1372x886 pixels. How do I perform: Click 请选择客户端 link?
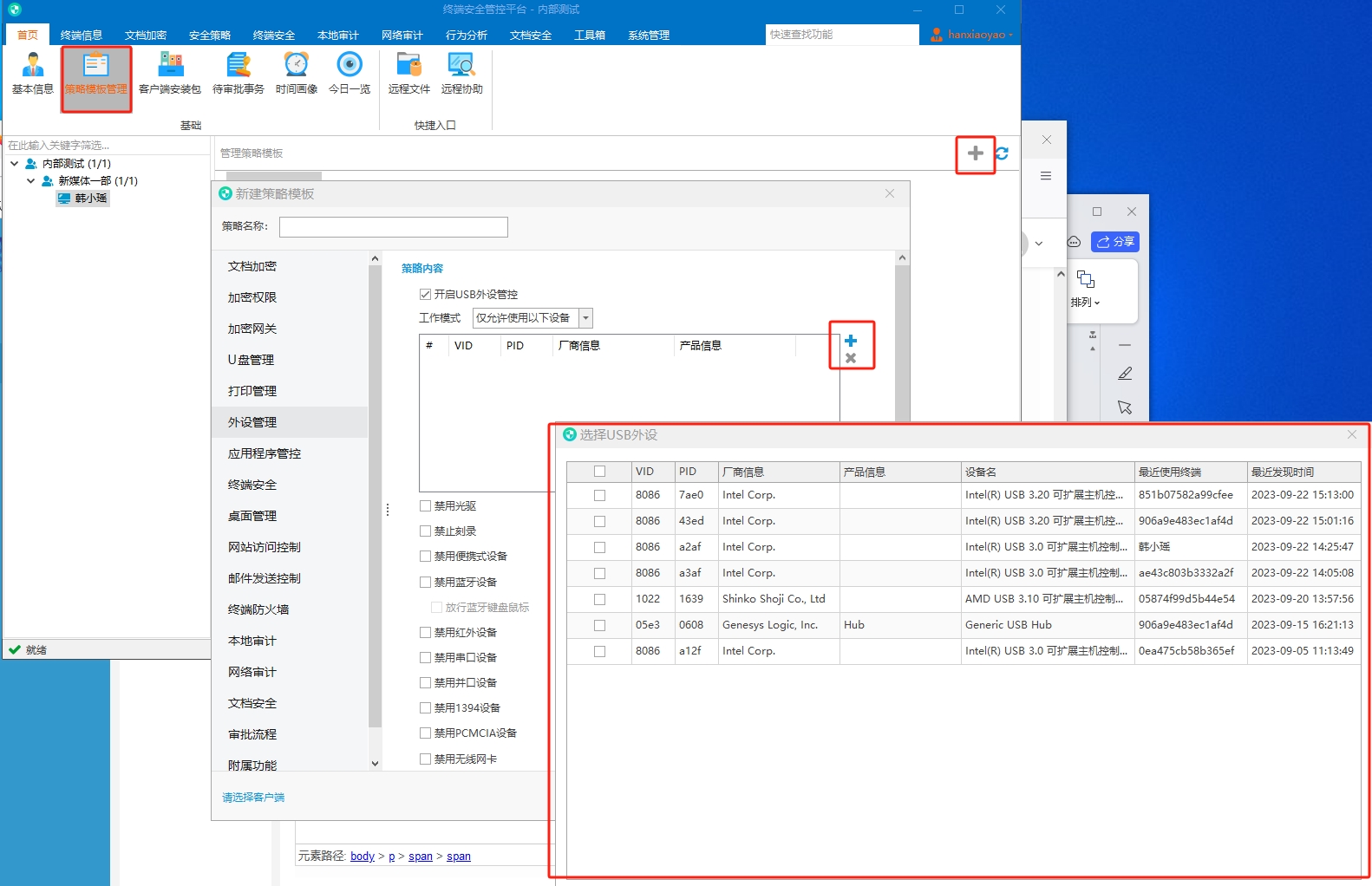coord(253,798)
